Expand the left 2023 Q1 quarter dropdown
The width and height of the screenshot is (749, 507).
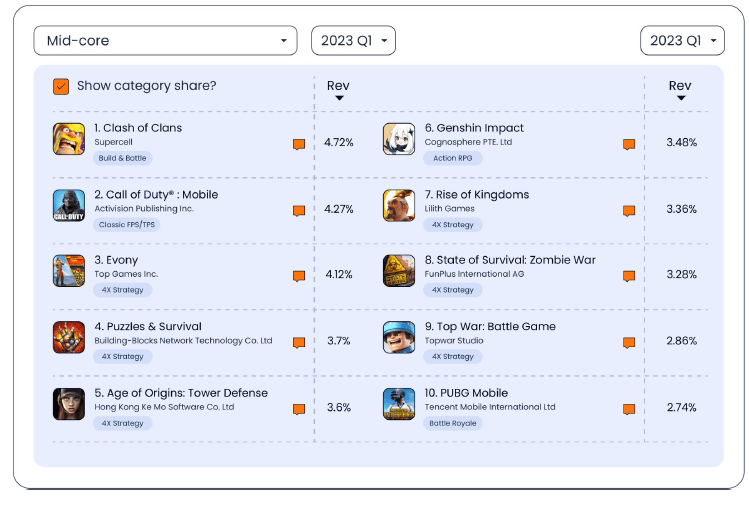[x=353, y=41]
